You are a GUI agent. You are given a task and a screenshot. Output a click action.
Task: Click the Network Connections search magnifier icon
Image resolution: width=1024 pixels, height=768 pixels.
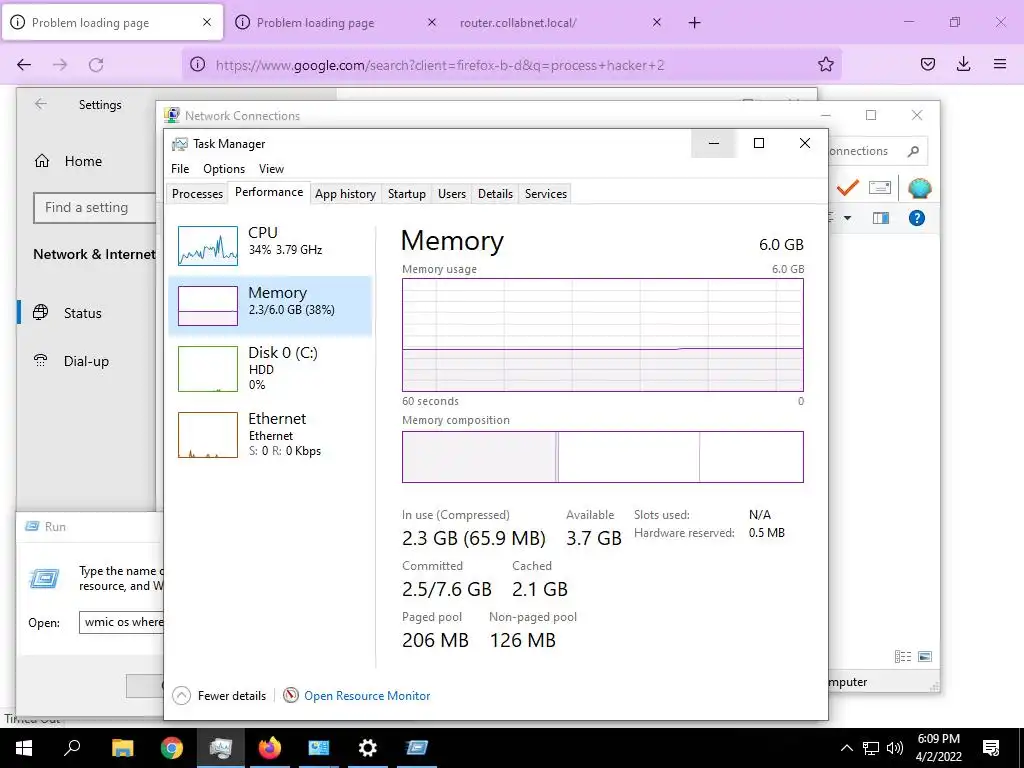coord(914,152)
